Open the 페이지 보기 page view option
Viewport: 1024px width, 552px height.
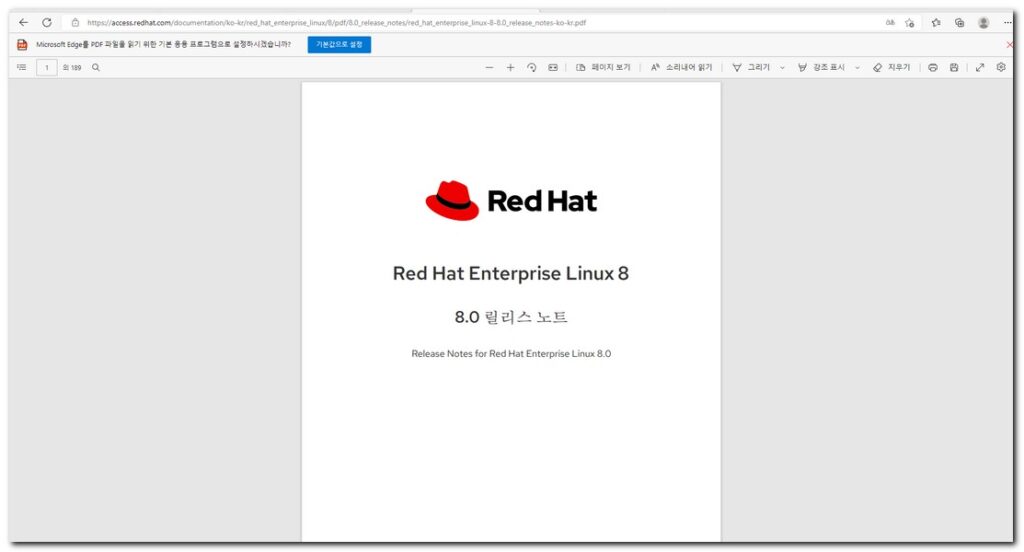click(x=603, y=67)
